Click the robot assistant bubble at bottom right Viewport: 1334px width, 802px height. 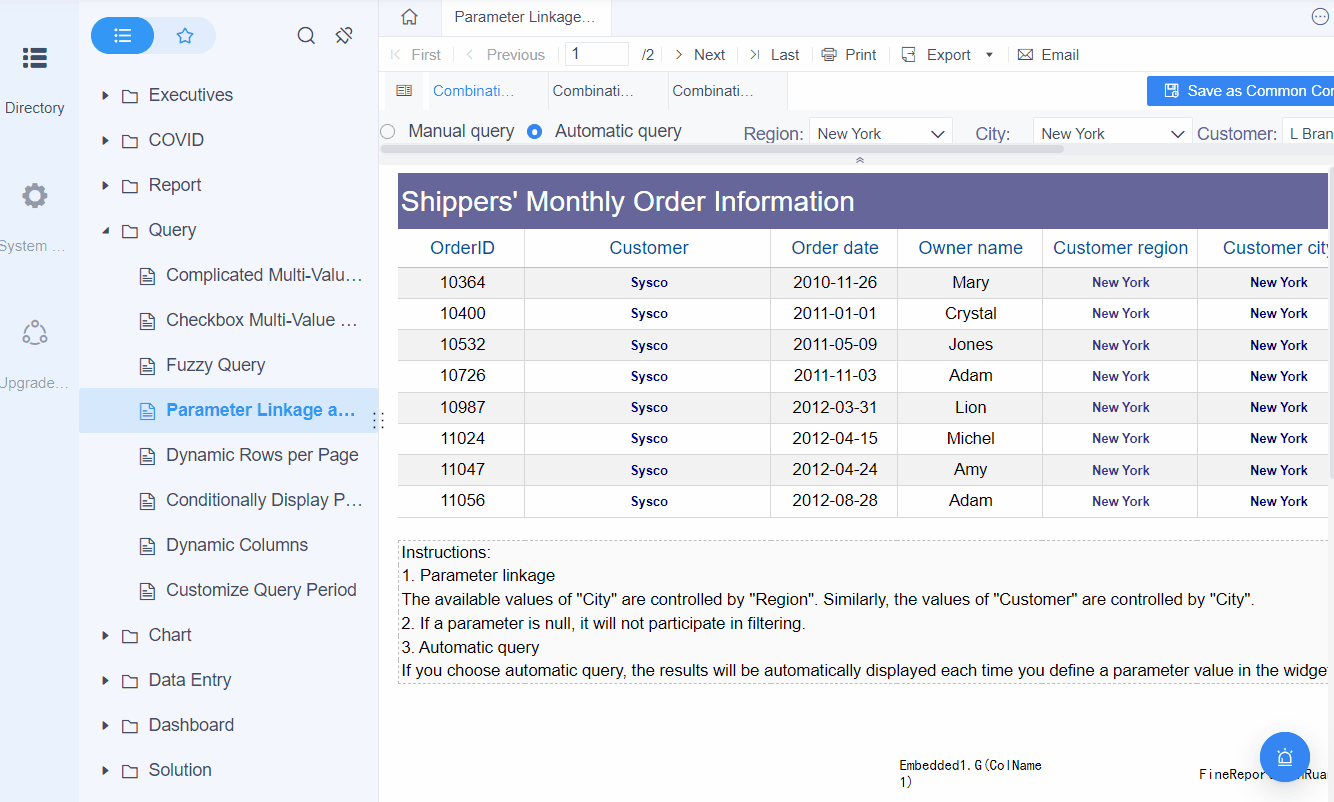coord(1285,757)
